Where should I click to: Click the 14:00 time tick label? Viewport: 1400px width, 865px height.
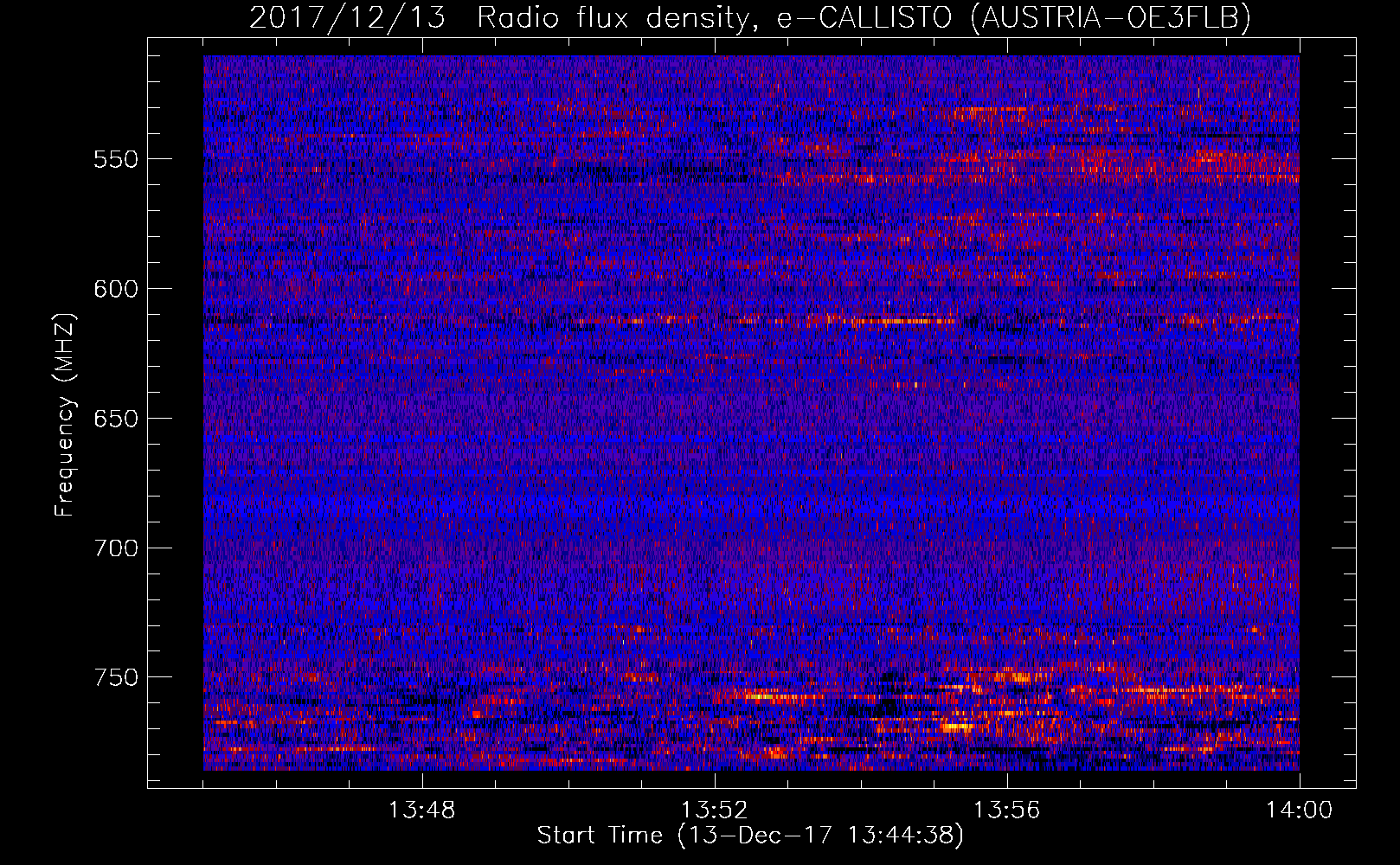pos(1299,811)
